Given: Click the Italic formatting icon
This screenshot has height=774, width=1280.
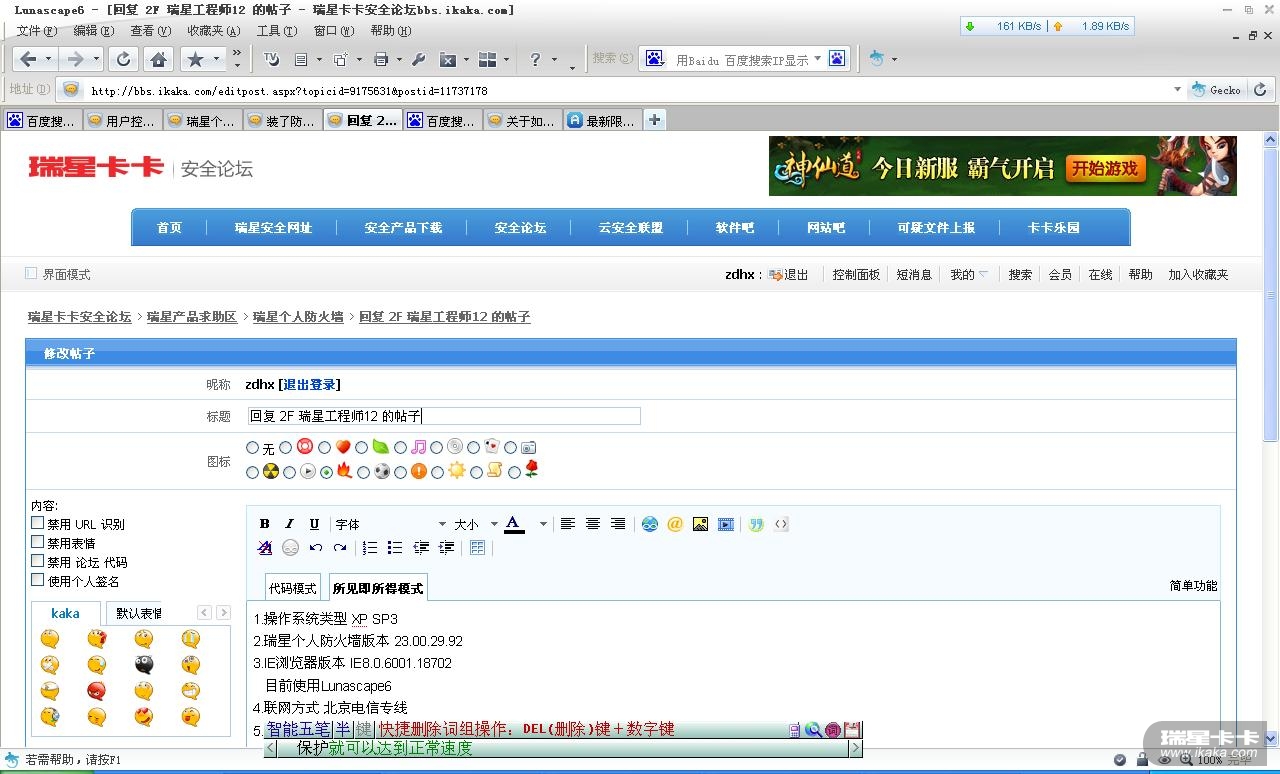Looking at the screenshot, I should click(x=290, y=524).
